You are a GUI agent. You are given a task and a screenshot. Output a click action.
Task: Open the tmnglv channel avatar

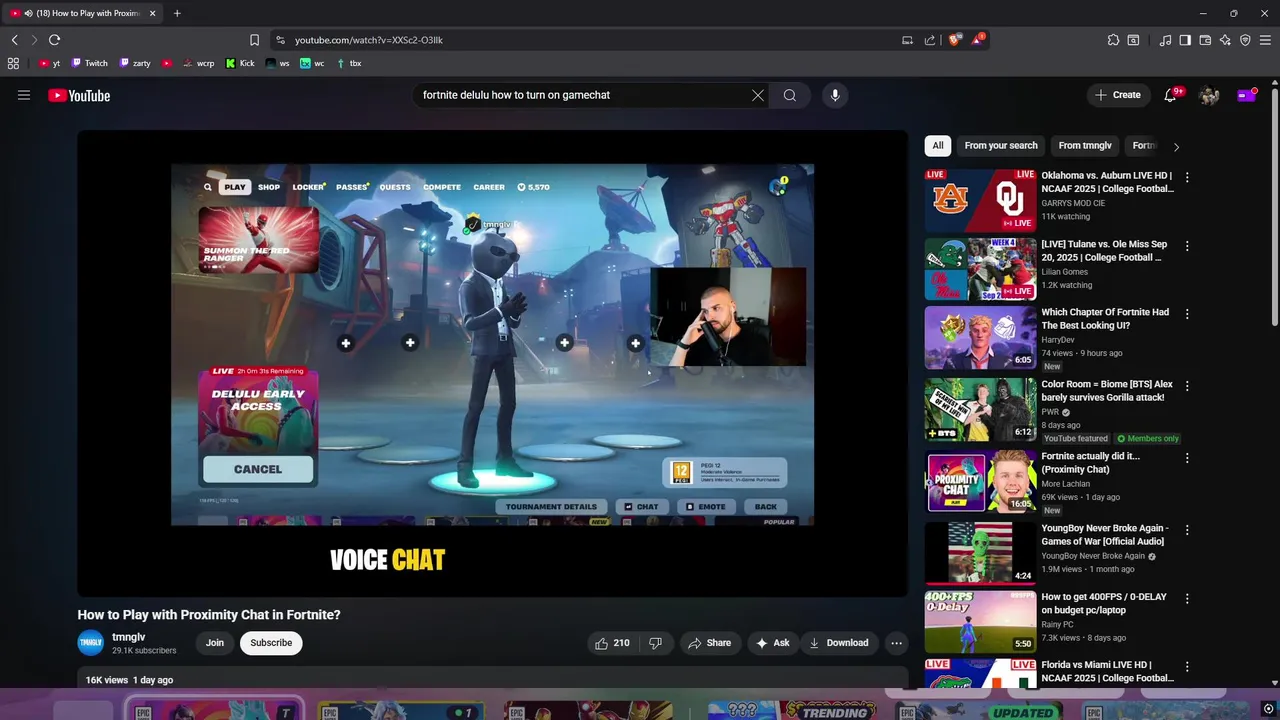pos(91,643)
